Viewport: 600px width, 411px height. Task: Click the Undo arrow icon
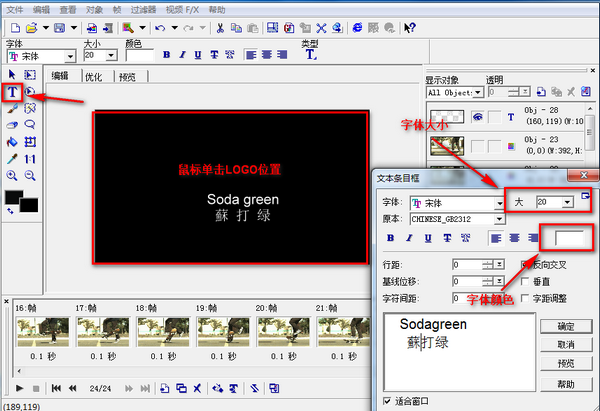(160, 28)
